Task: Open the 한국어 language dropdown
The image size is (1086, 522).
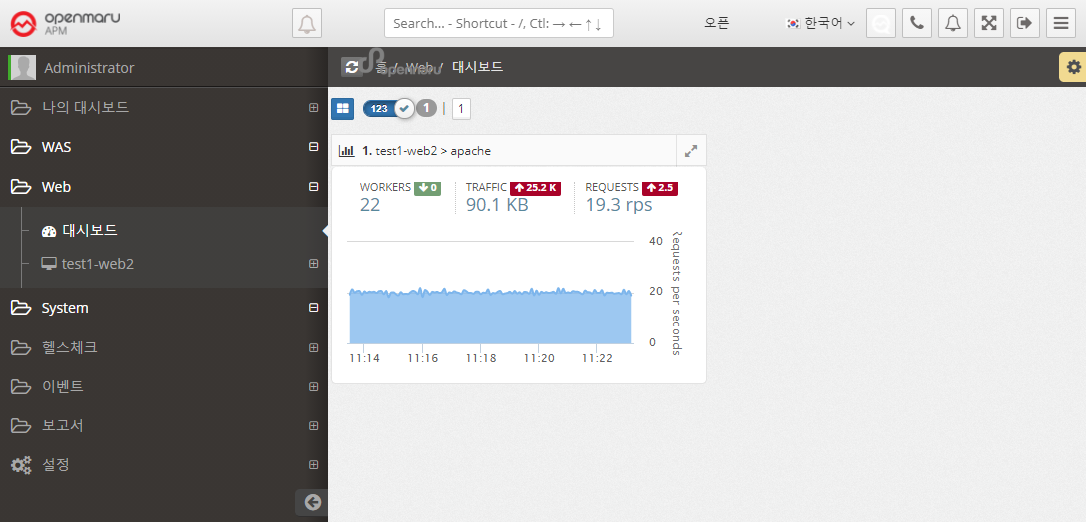Action: click(821, 23)
